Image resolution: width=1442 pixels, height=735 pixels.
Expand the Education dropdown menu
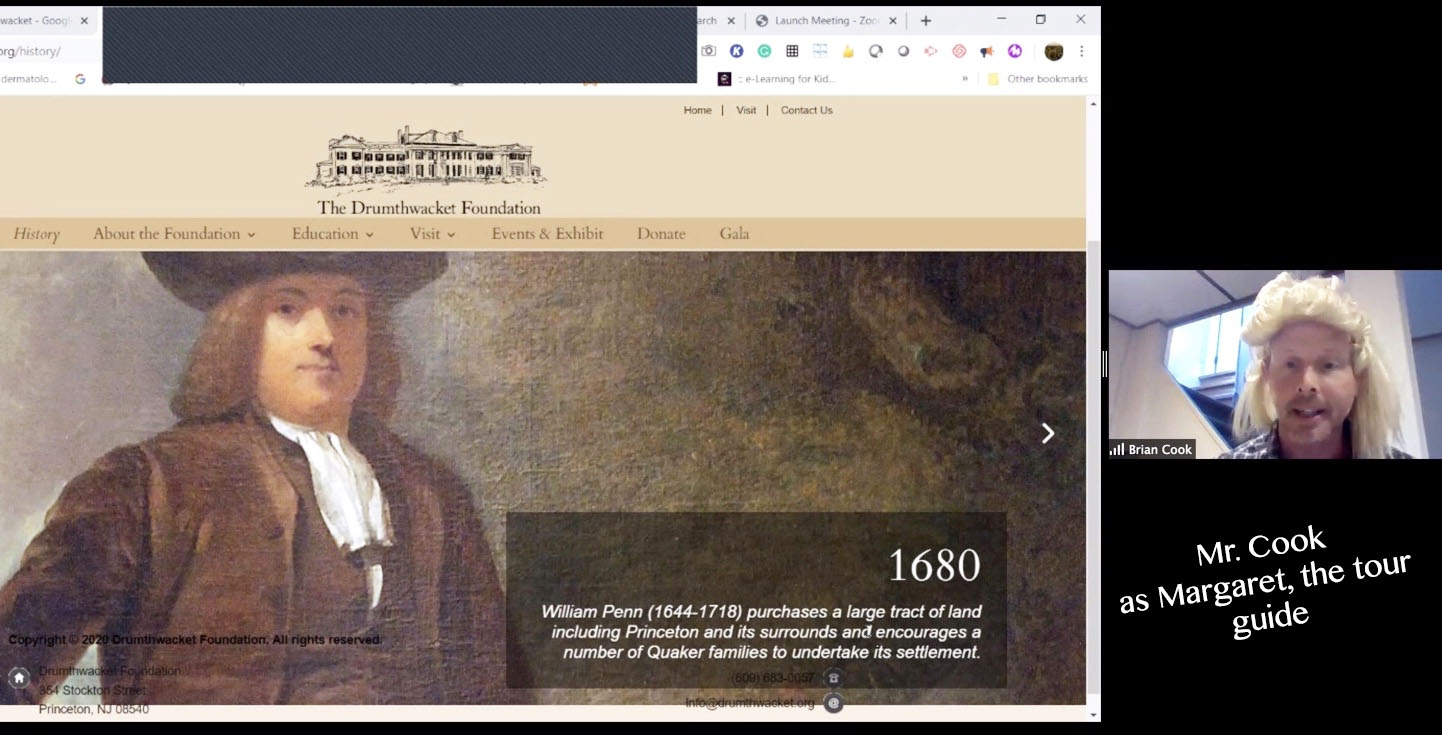pyautogui.click(x=332, y=234)
